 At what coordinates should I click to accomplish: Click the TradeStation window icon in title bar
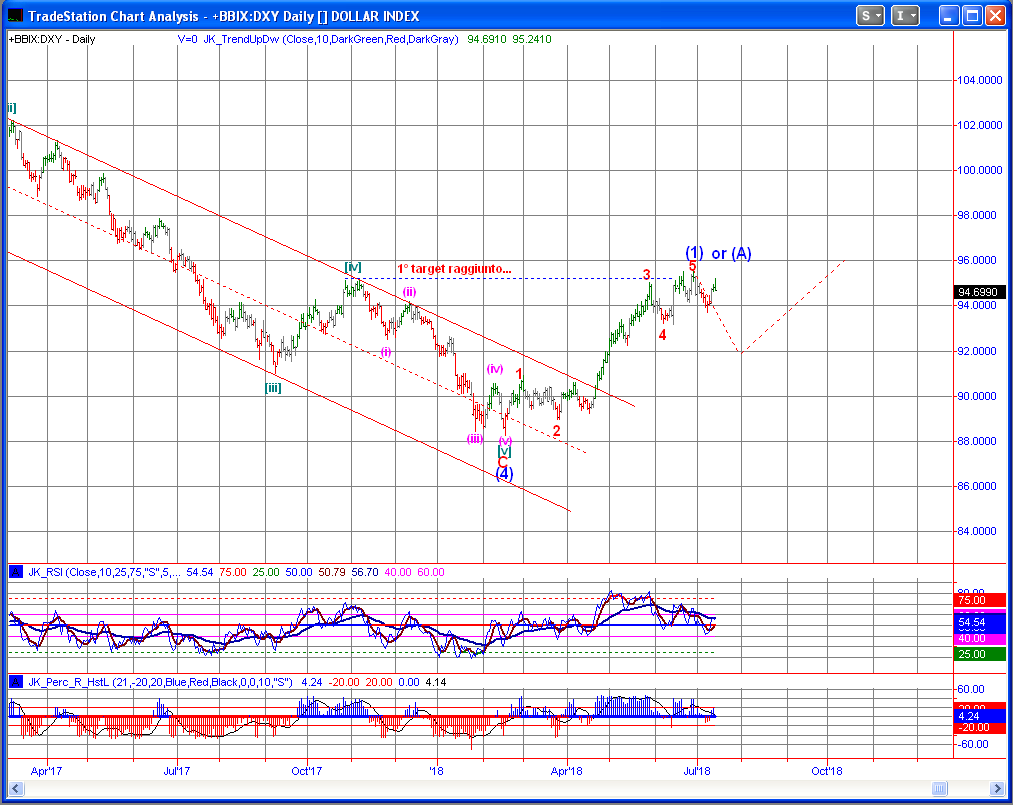pos(15,16)
